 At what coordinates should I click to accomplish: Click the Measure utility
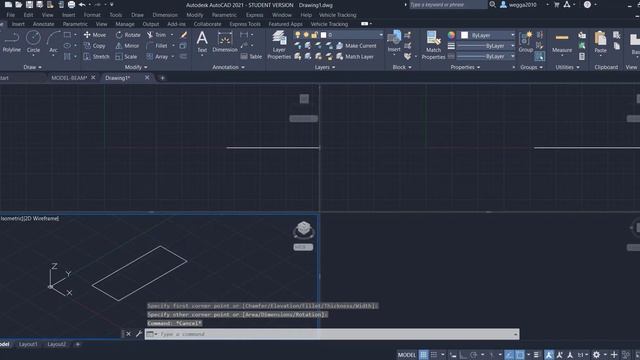click(562, 42)
